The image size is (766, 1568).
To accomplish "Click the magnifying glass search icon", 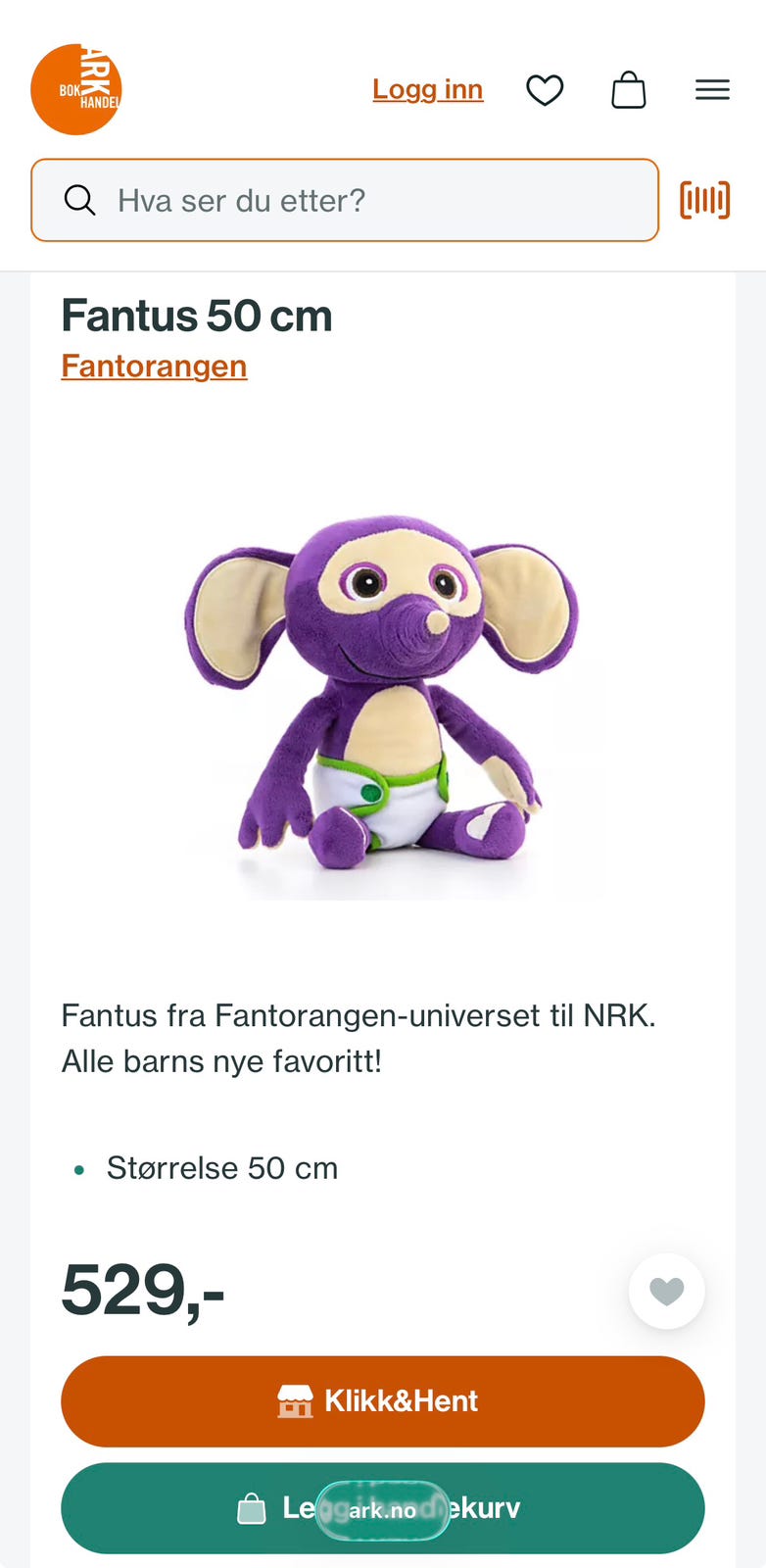I will pos(79,200).
